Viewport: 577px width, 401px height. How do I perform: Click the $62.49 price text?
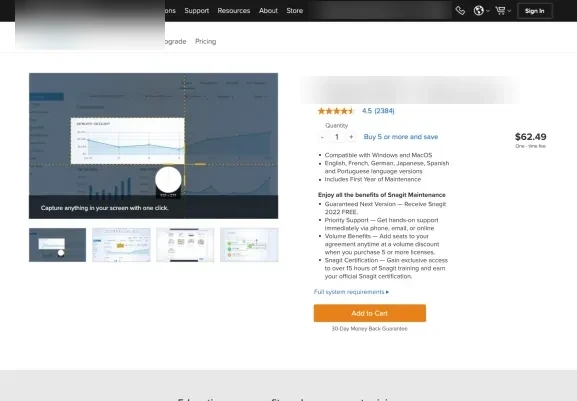(x=531, y=137)
